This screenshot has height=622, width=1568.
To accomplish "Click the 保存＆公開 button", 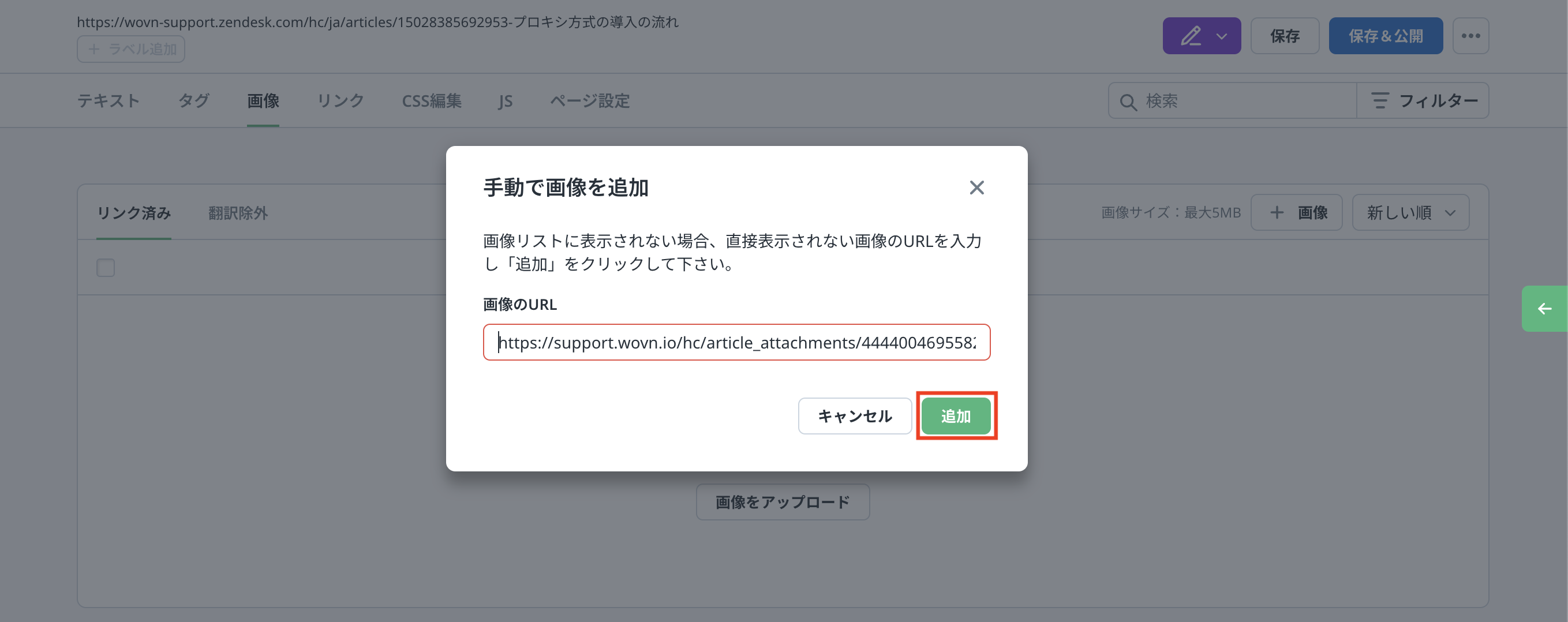I will [x=1386, y=36].
